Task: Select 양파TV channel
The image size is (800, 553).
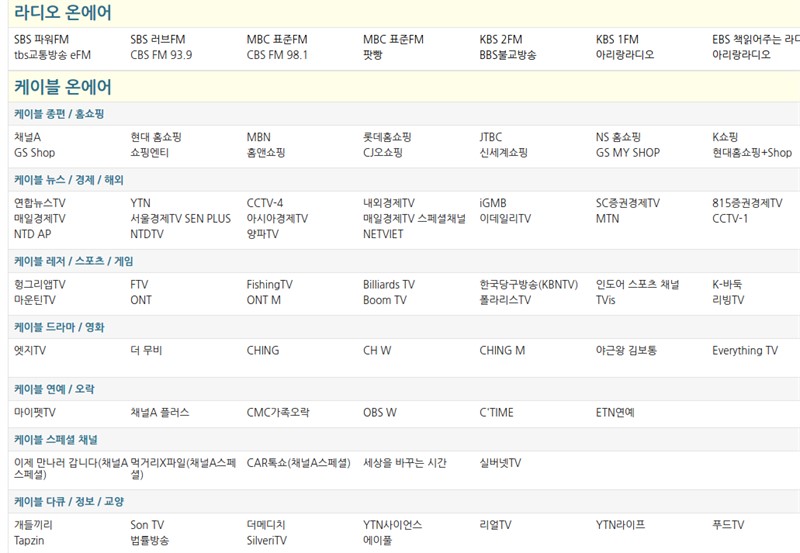Action: [263, 234]
